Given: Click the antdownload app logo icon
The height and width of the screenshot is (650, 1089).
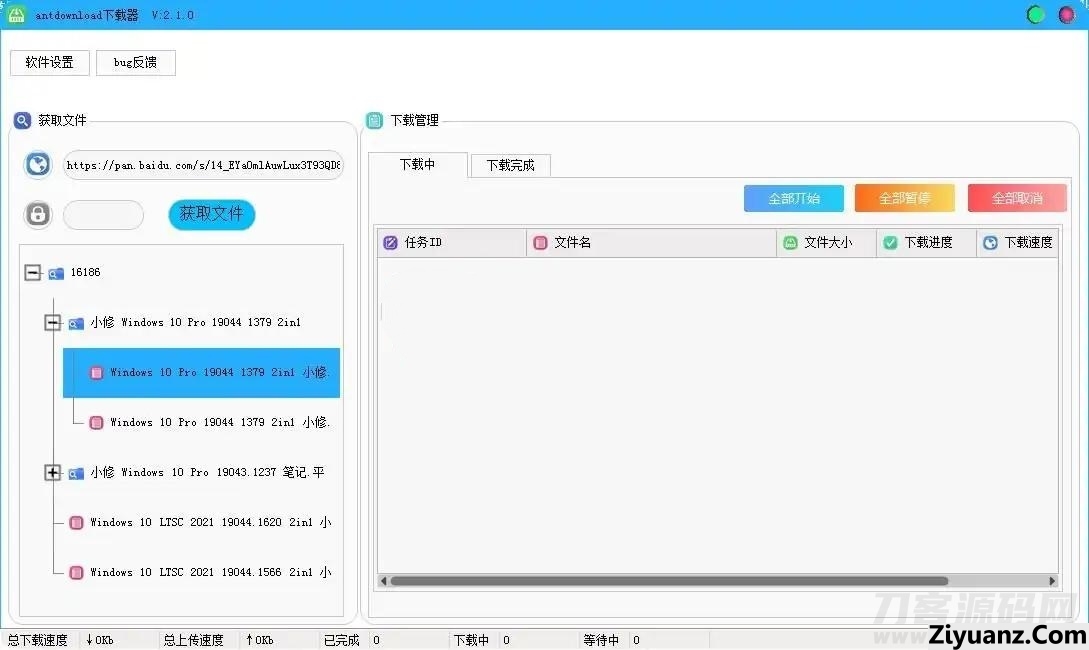Looking at the screenshot, I should click(x=16, y=15).
